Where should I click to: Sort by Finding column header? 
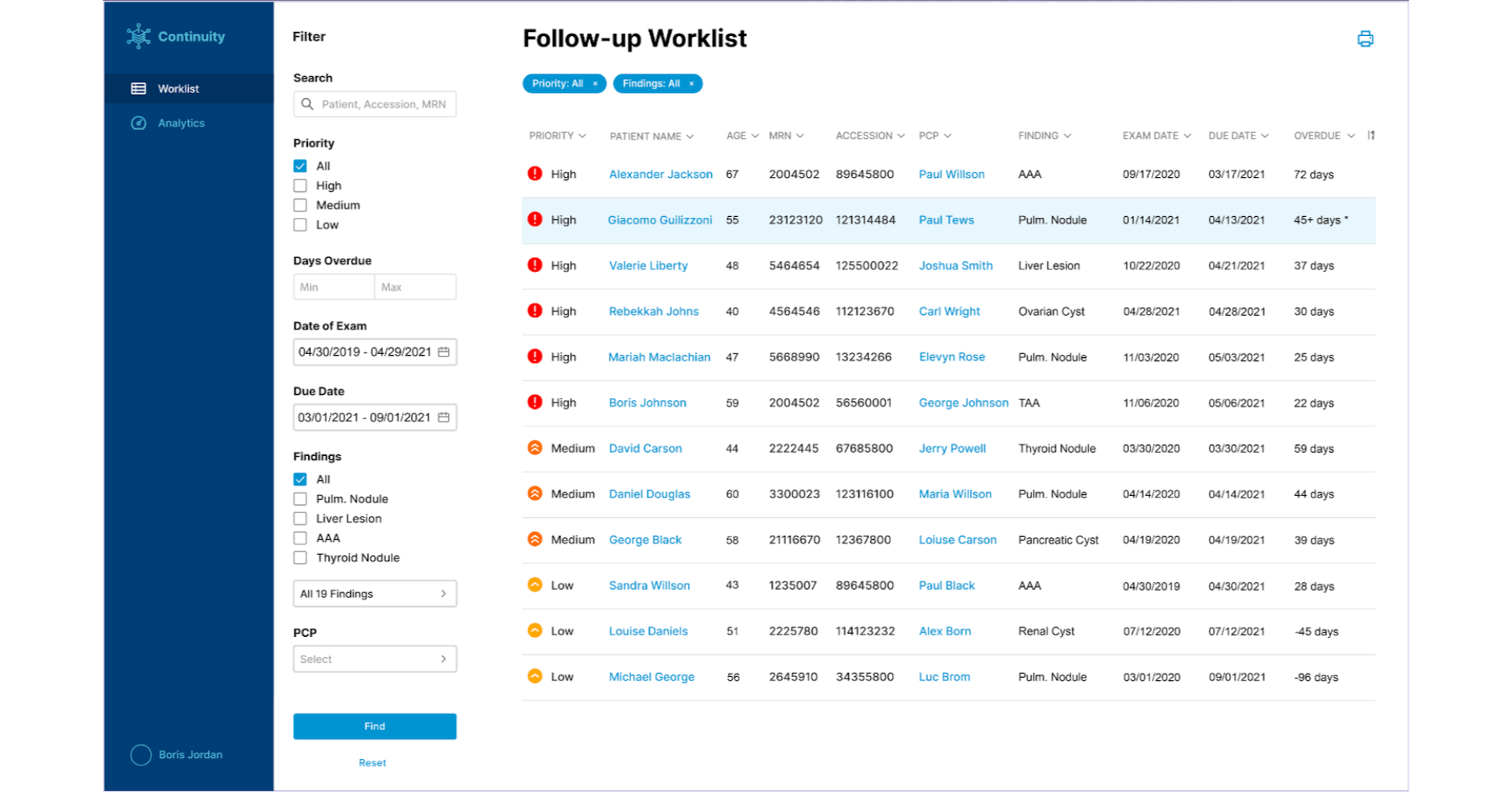(1045, 136)
